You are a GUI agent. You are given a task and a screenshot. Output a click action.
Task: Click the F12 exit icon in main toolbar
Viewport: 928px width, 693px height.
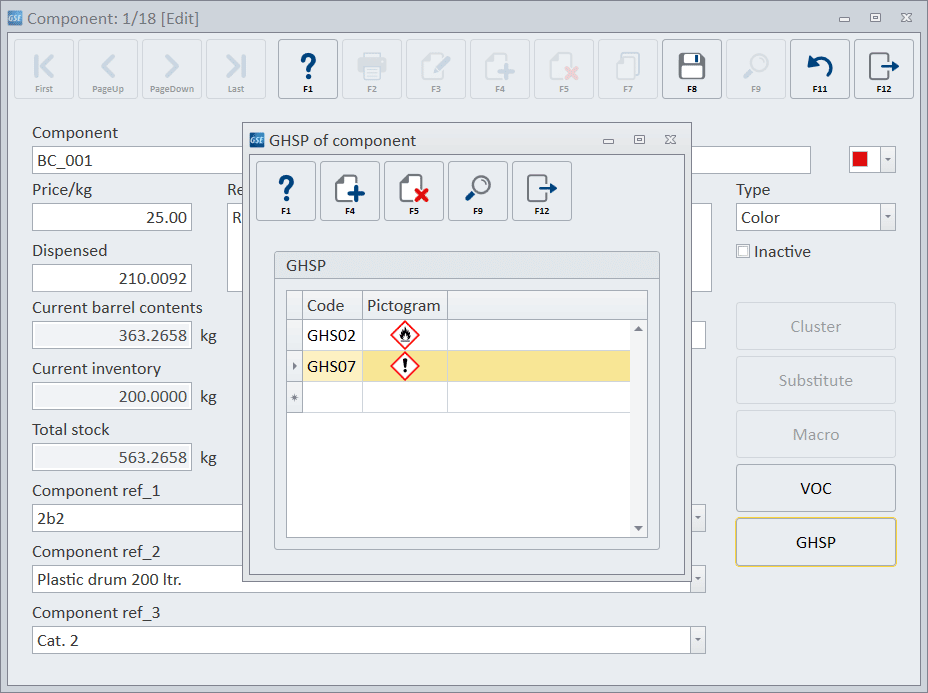tap(883, 68)
